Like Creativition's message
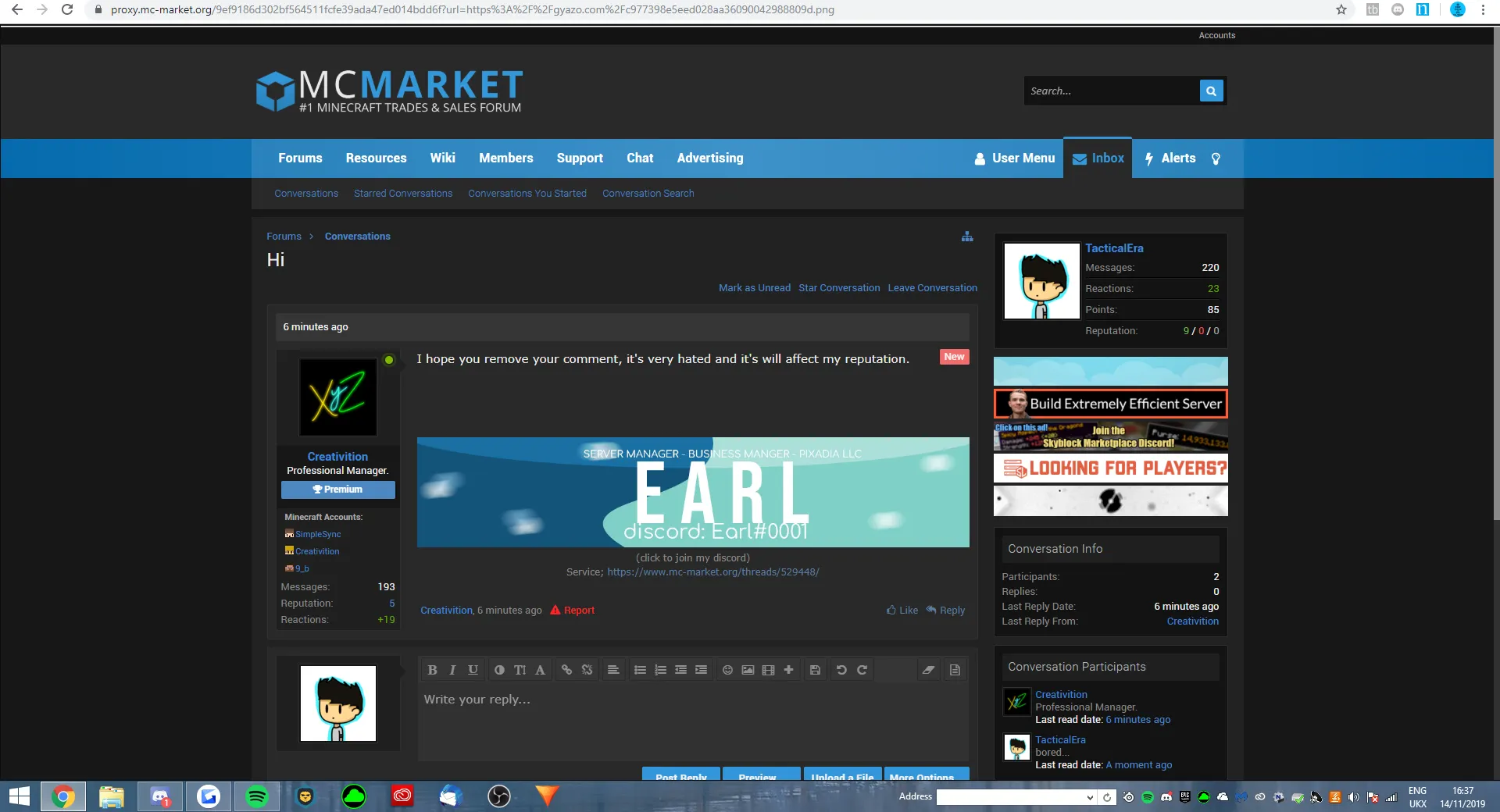The height and width of the screenshot is (812, 1500). click(x=902, y=611)
